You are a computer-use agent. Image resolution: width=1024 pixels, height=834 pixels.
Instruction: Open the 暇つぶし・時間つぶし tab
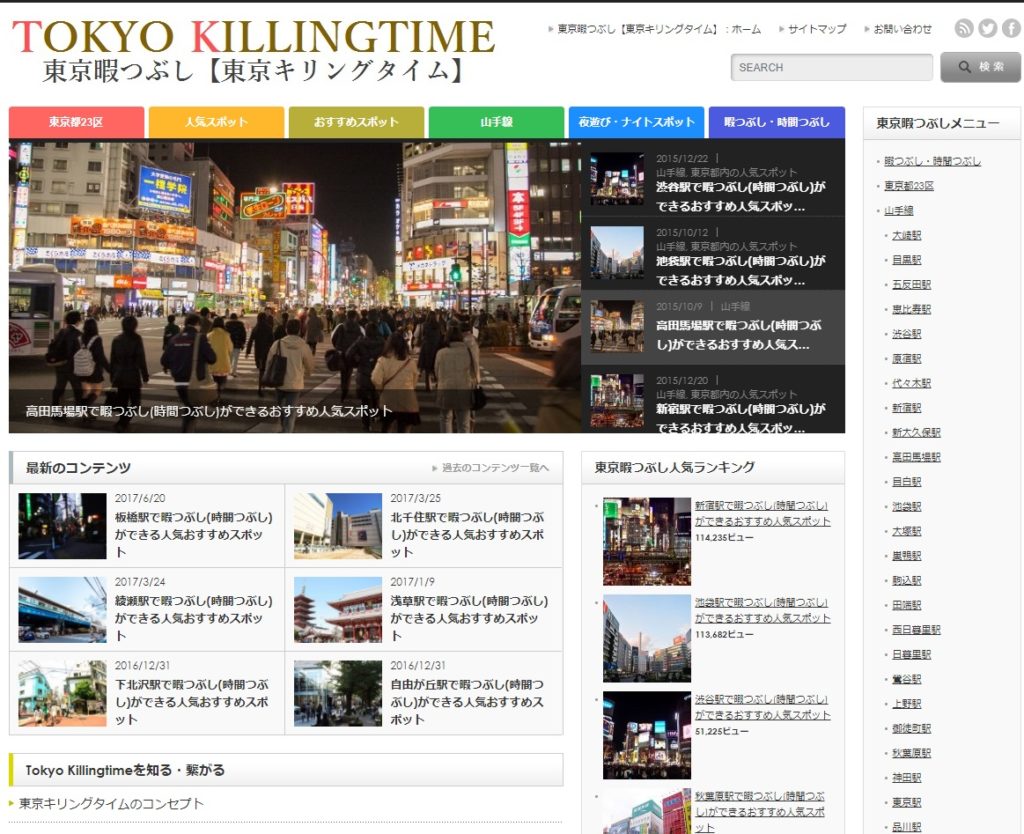click(x=775, y=120)
